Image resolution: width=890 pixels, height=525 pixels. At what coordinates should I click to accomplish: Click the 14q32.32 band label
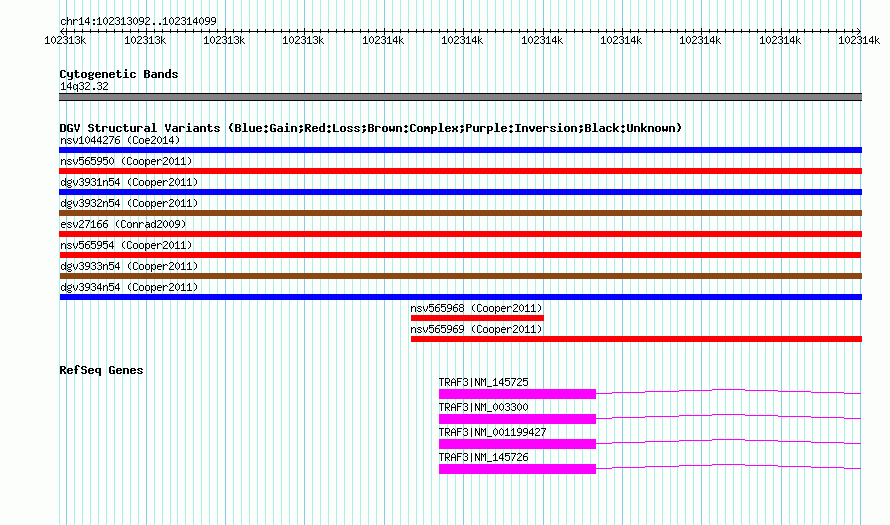tap(84, 86)
